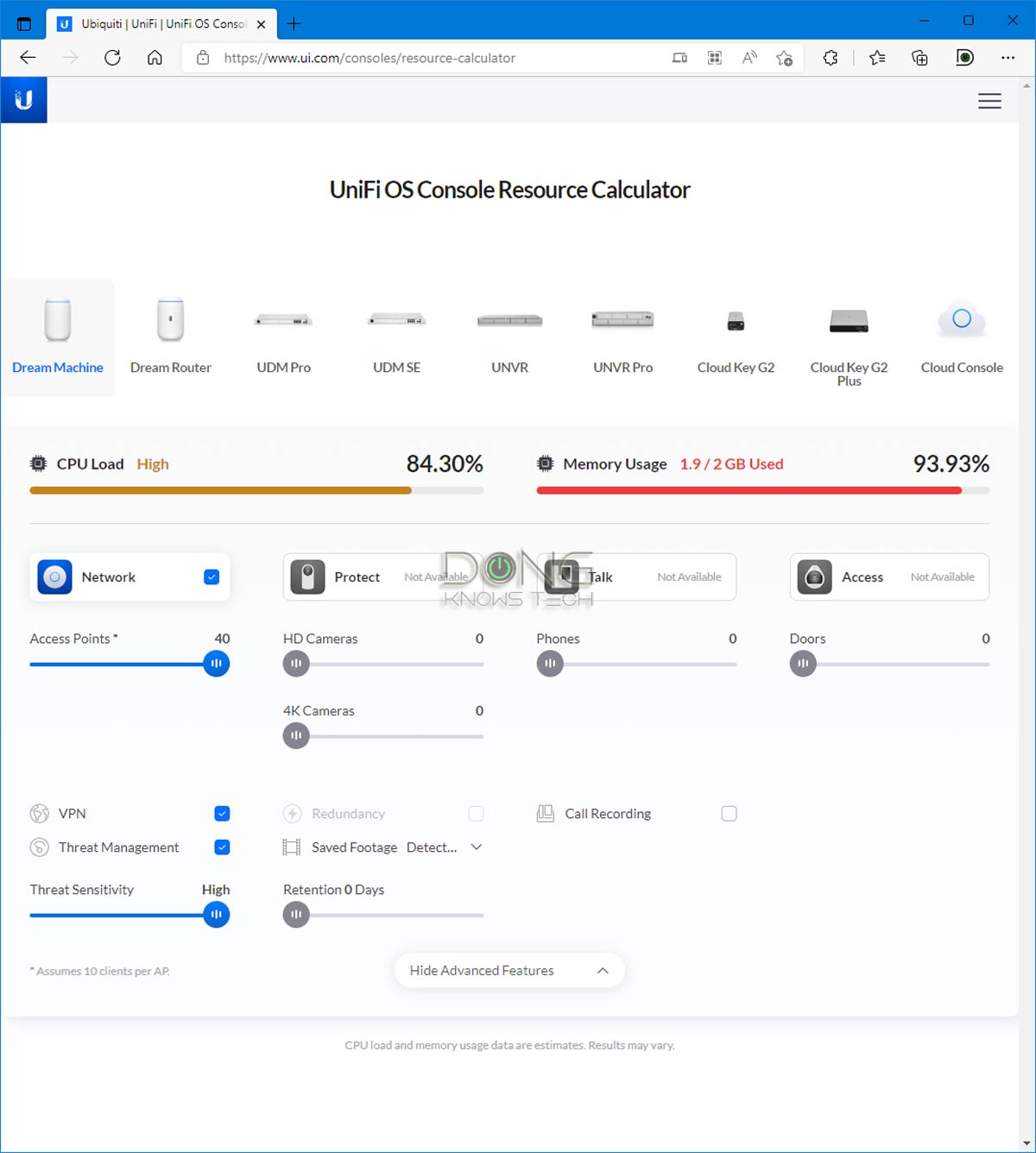The height and width of the screenshot is (1153, 1036).
Task: Click the Network application icon
Action: 54,576
